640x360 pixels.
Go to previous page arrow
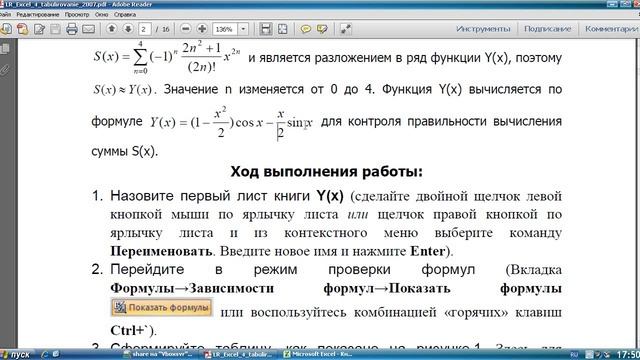coord(111,29)
